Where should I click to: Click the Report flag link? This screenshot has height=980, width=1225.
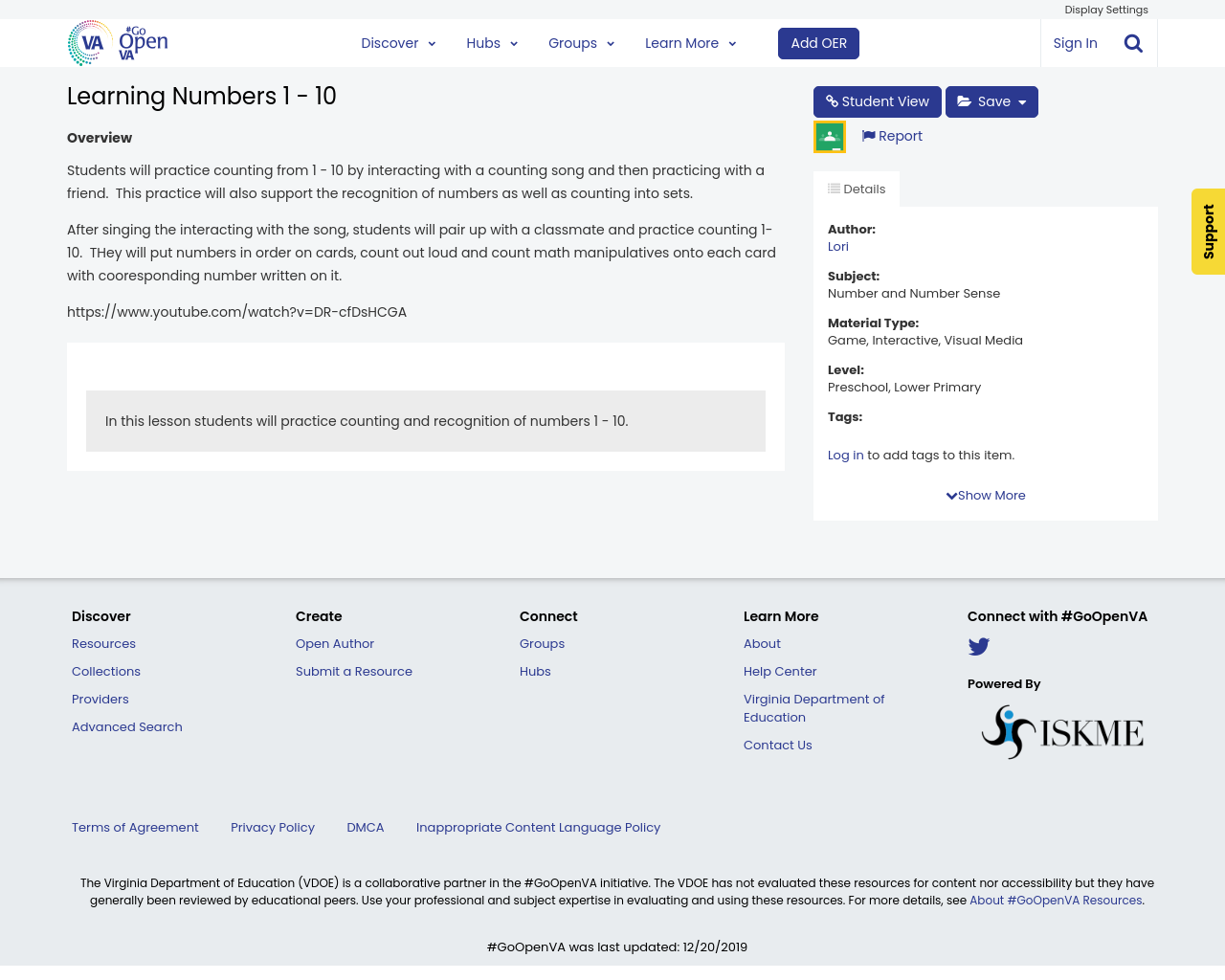[x=892, y=136]
